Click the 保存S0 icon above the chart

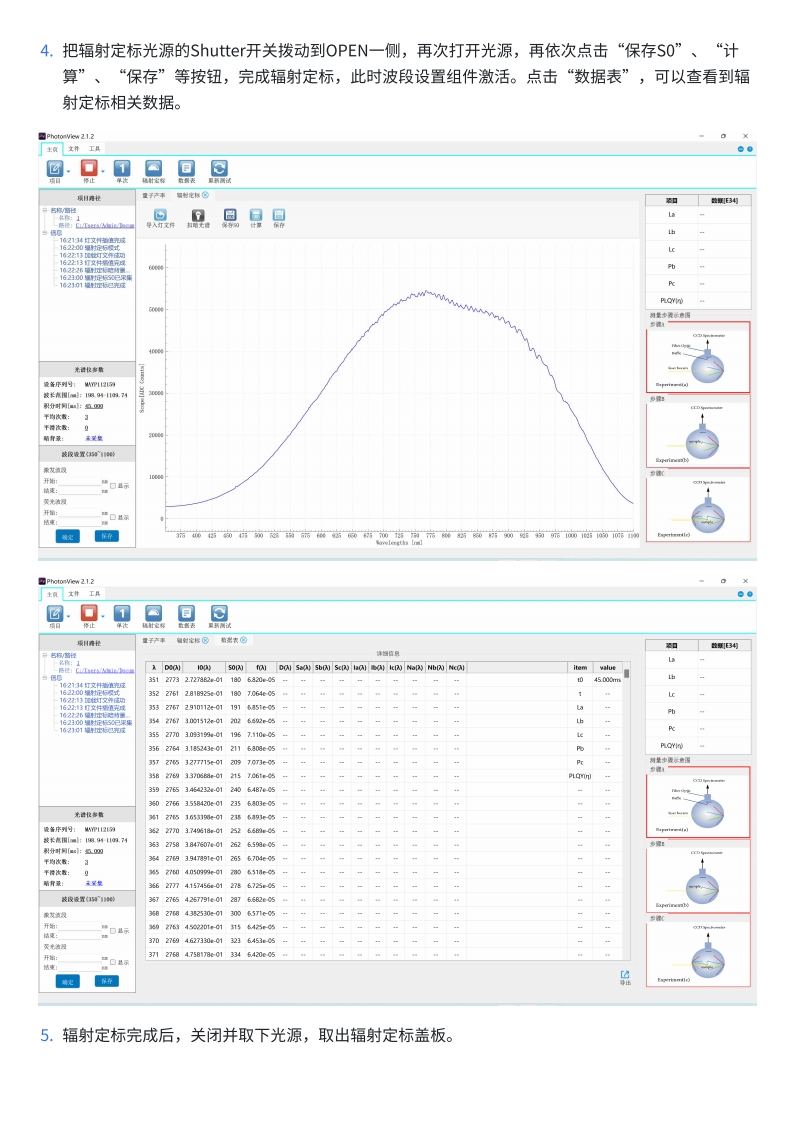pyautogui.click(x=230, y=215)
